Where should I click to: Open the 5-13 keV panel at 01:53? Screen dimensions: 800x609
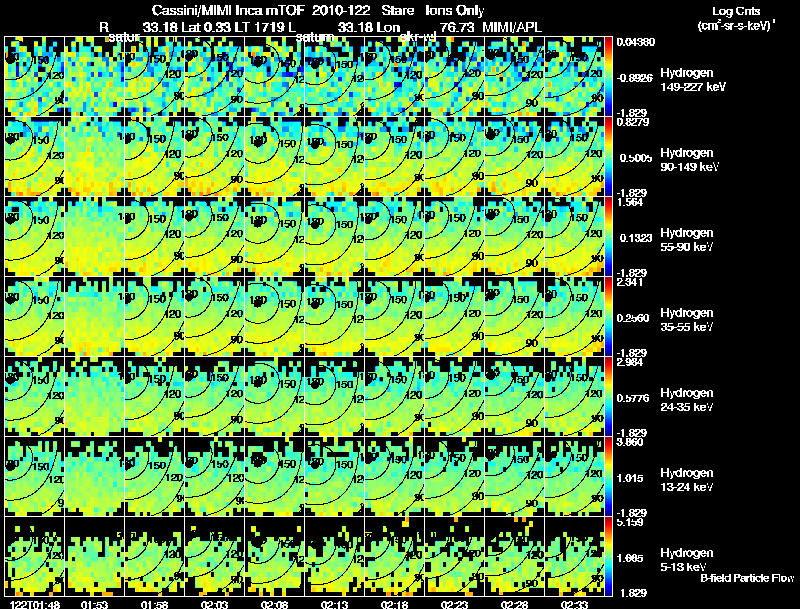(95, 557)
